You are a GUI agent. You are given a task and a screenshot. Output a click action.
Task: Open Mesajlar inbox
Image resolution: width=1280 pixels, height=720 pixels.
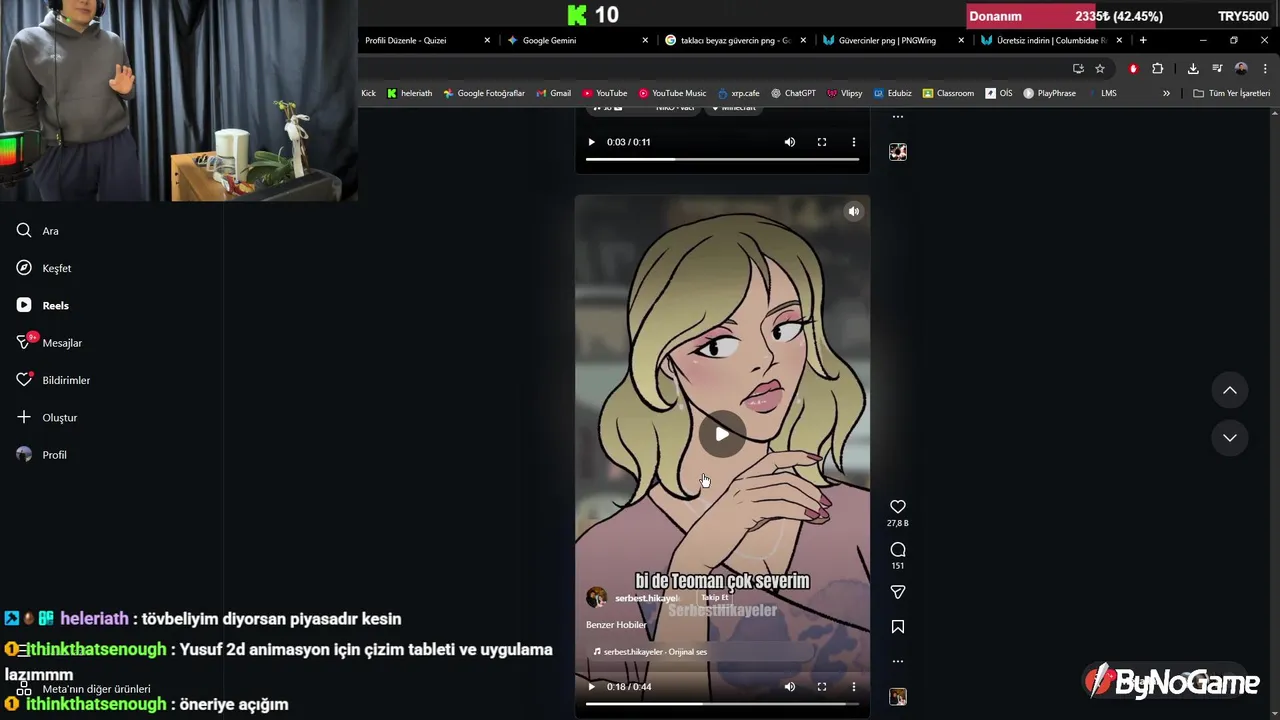(49, 343)
